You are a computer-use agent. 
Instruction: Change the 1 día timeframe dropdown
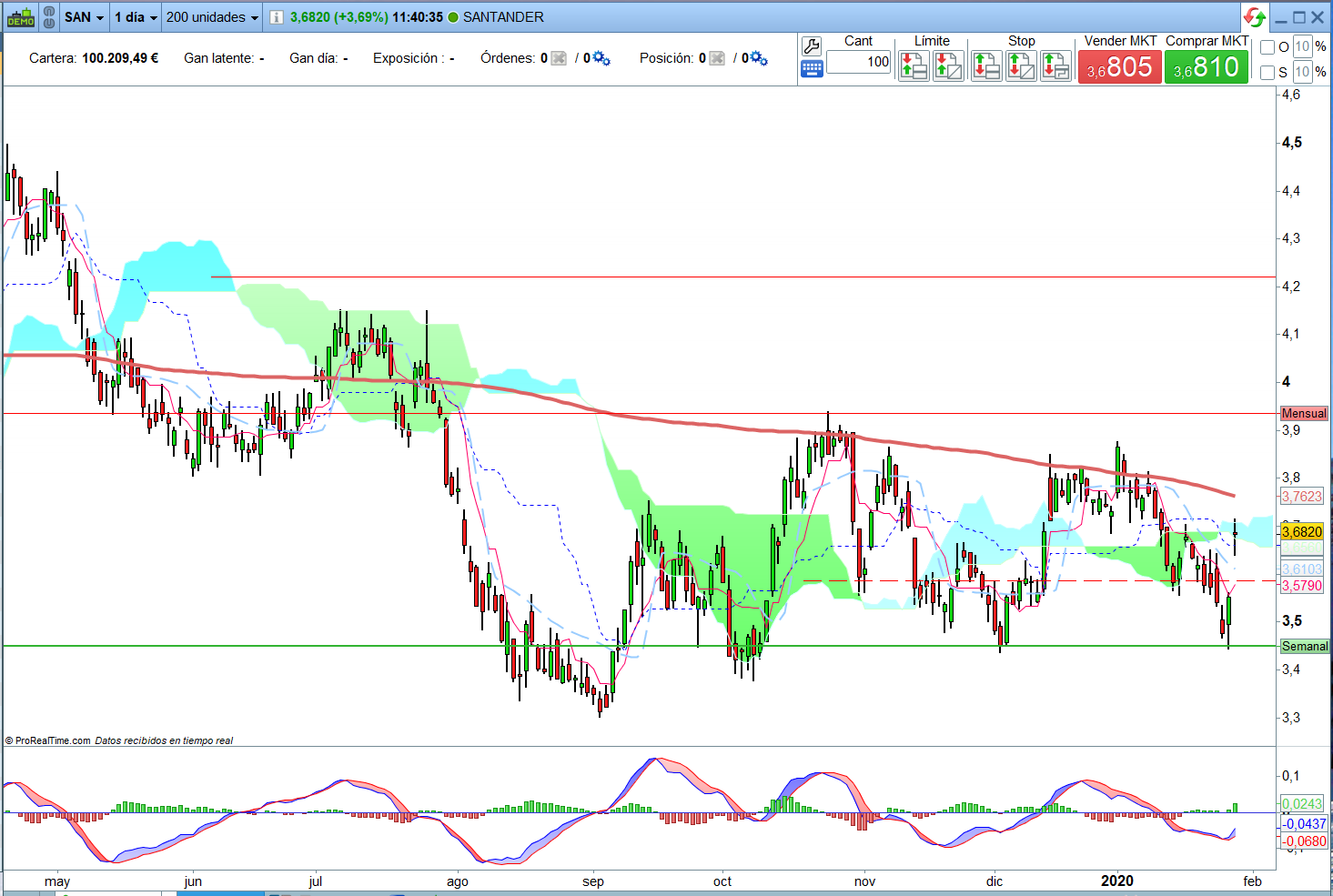(136, 17)
